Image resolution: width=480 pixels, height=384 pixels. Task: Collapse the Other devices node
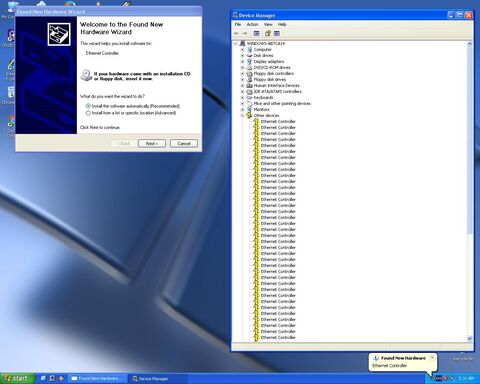point(242,115)
